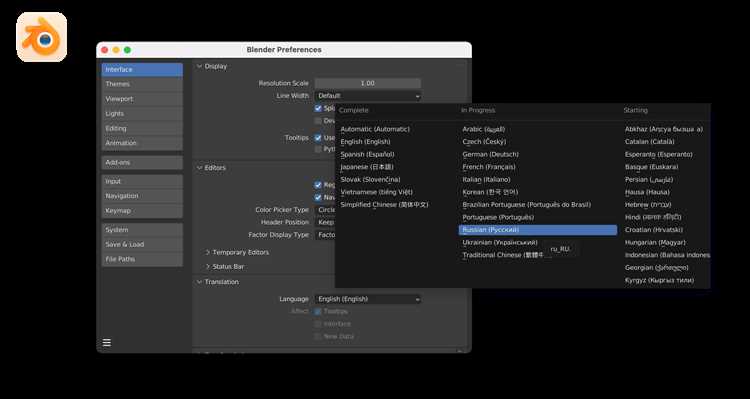
Task: Toggle the Python Tooltips checkbox
Action: click(318, 149)
